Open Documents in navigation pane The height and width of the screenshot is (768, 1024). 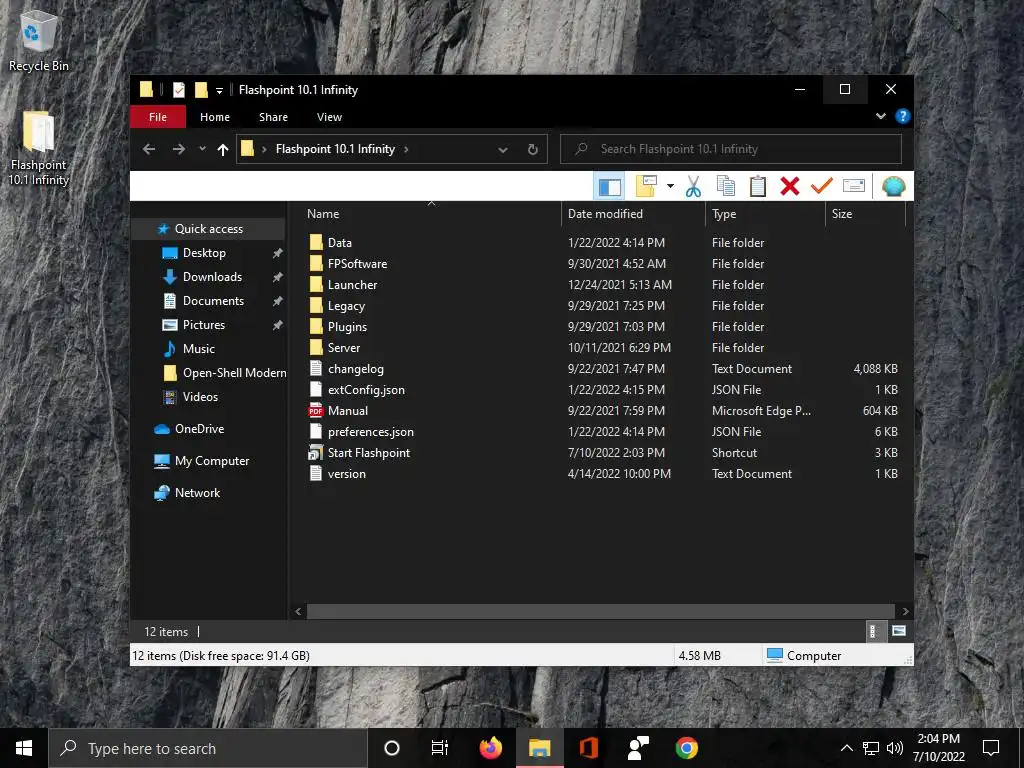click(213, 301)
